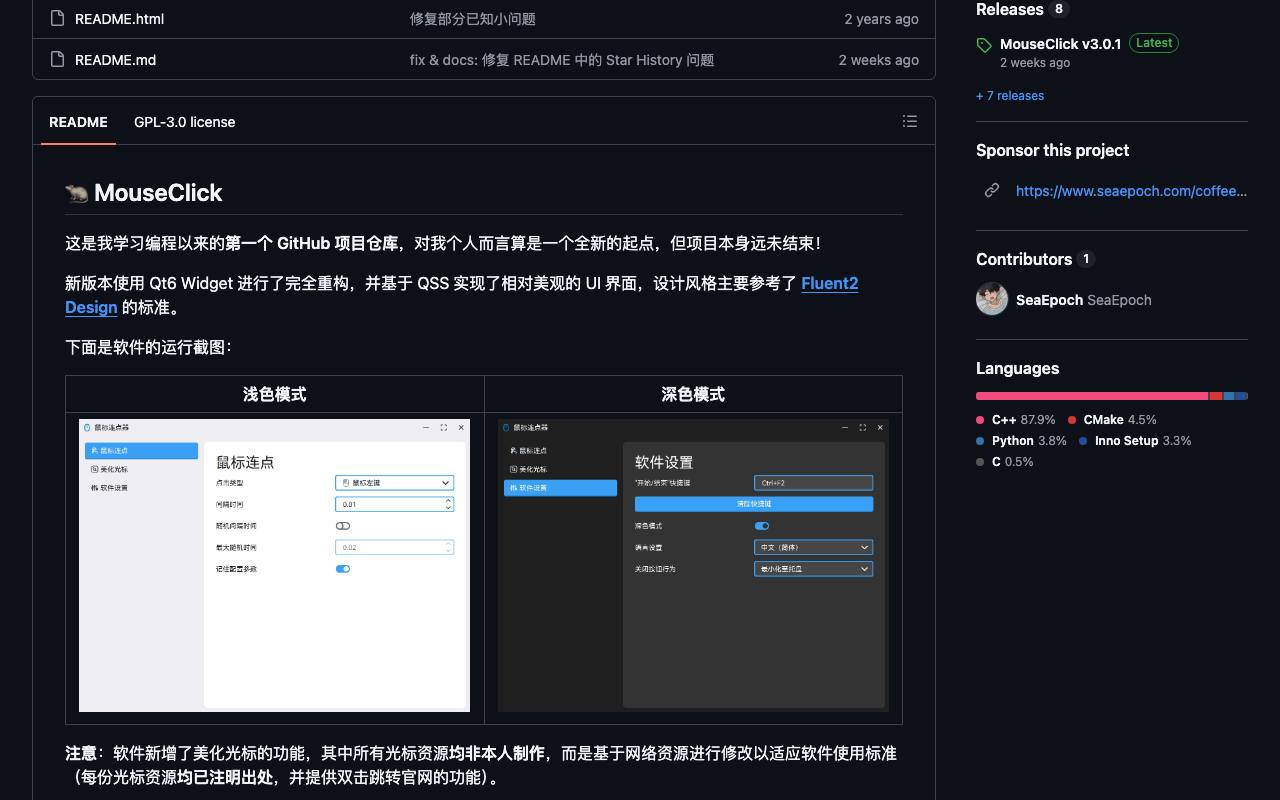1280x800 pixels.
Task: Click the C++ 87.9% language entry
Action: click(1016, 420)
